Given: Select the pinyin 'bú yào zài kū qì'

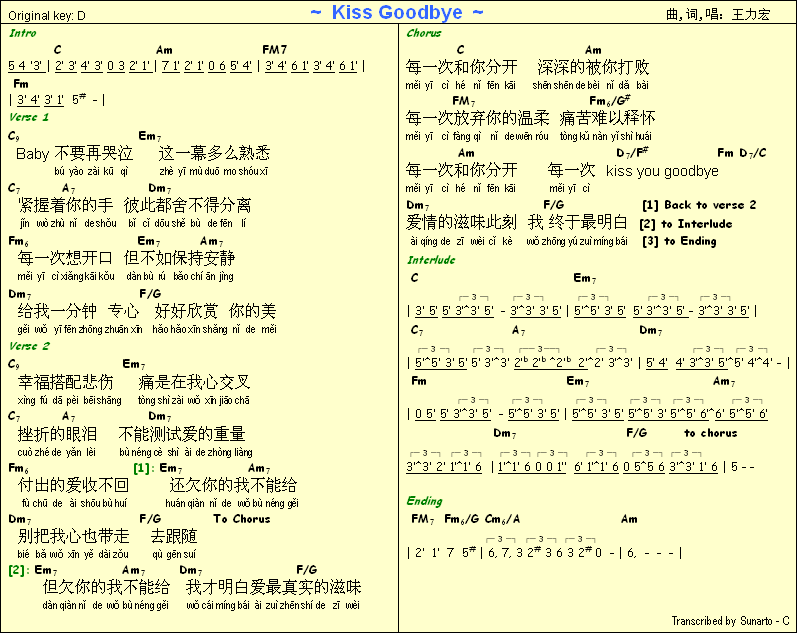Looking at the screenshot, I should (91, 171).
